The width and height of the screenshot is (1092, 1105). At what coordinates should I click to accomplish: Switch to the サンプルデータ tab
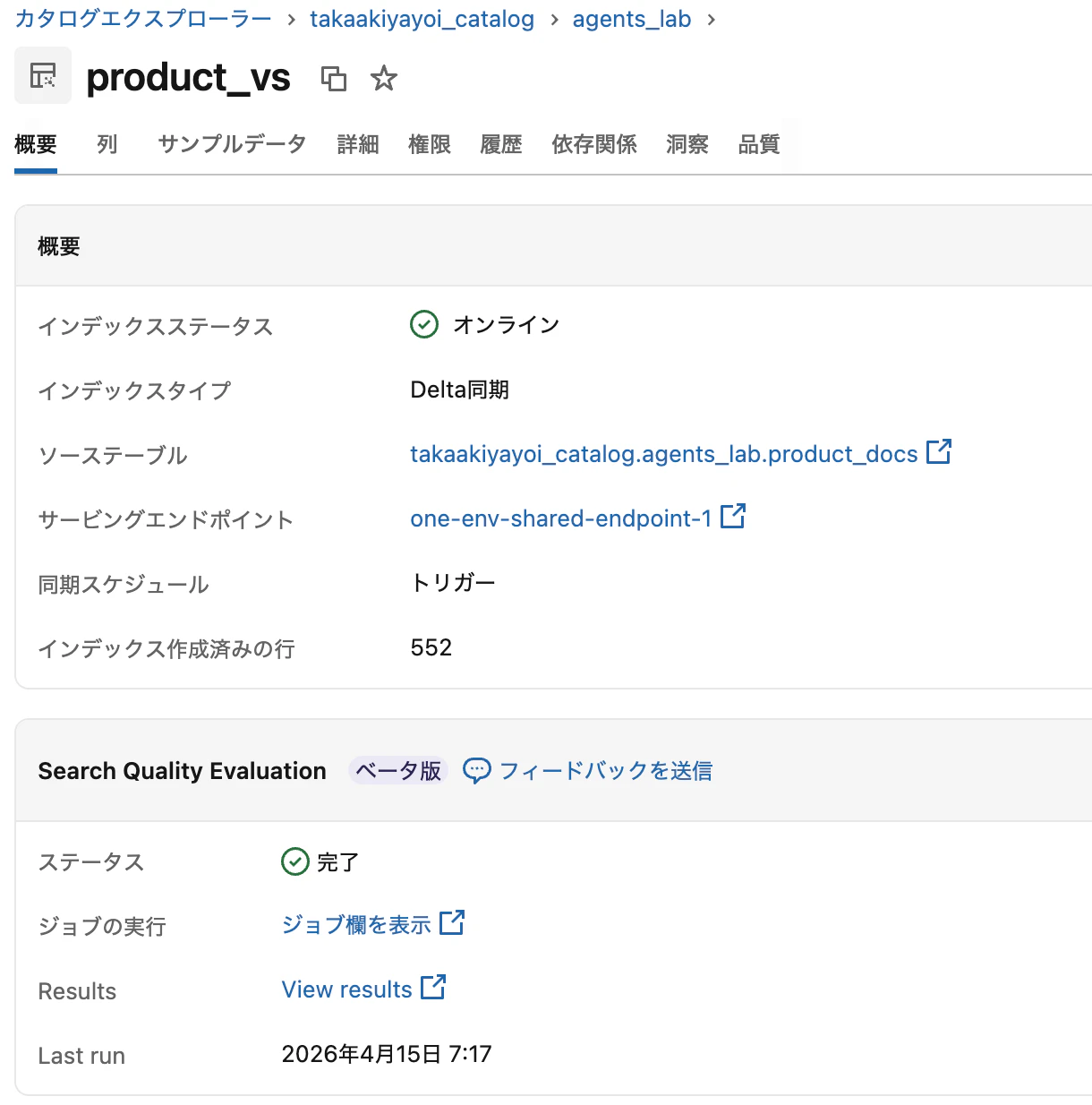231,144
